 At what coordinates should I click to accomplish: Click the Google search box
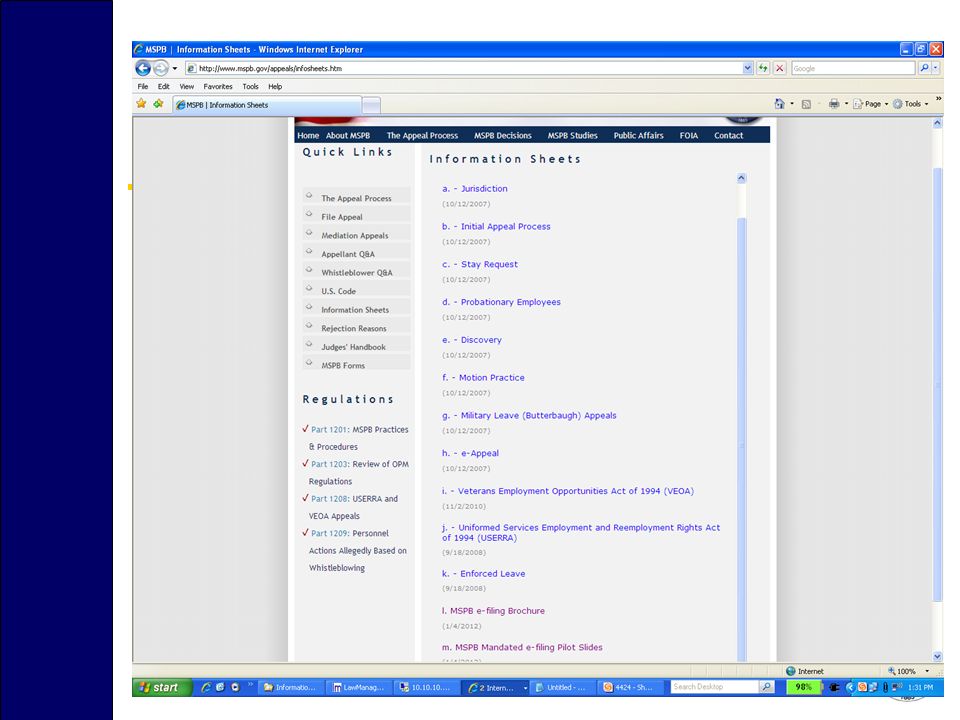click(853, 69)
